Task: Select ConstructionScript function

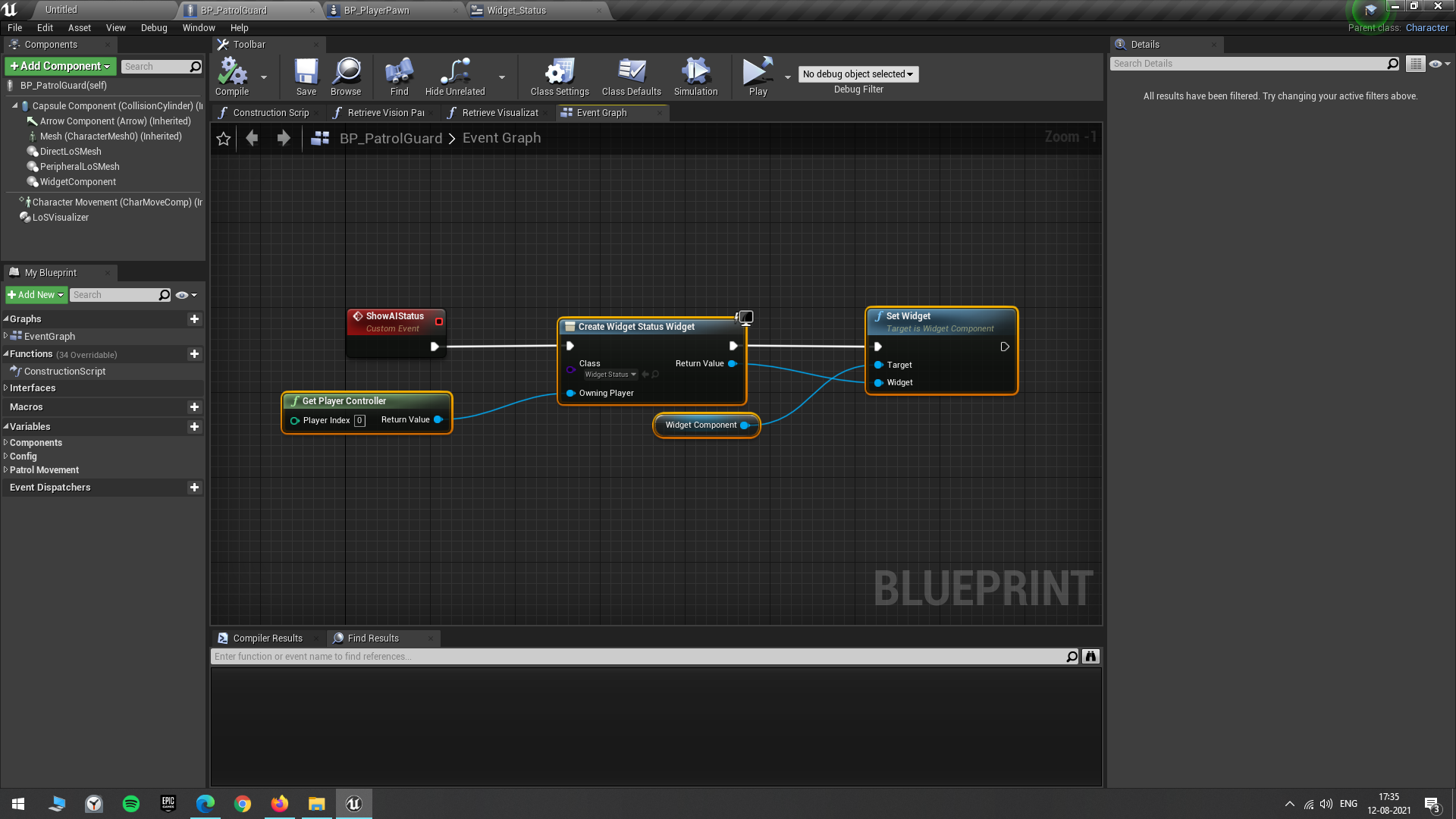Action: click(x=64, y=372)
